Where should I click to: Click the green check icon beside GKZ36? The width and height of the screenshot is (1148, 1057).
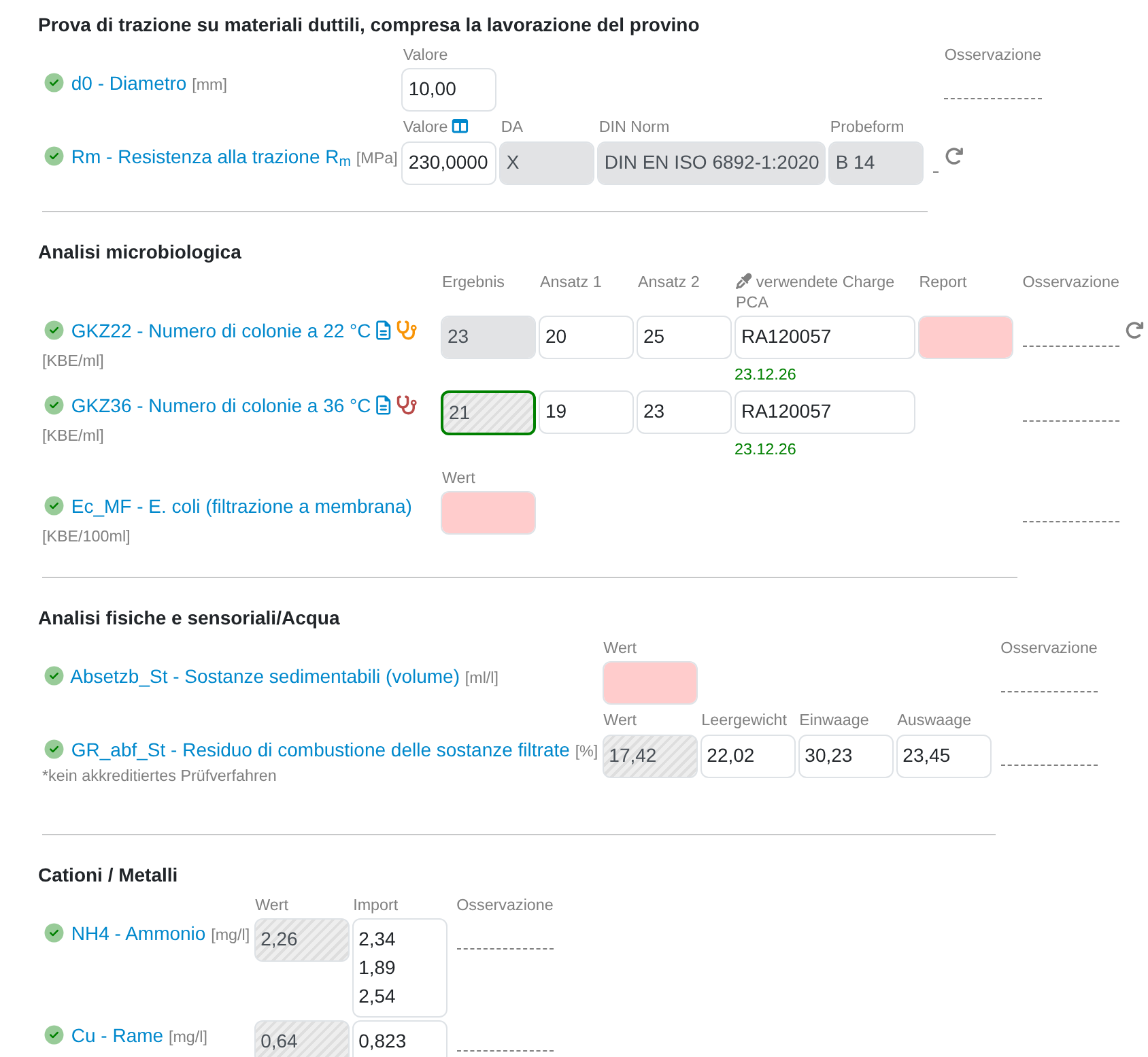click(x=54, y=405)
